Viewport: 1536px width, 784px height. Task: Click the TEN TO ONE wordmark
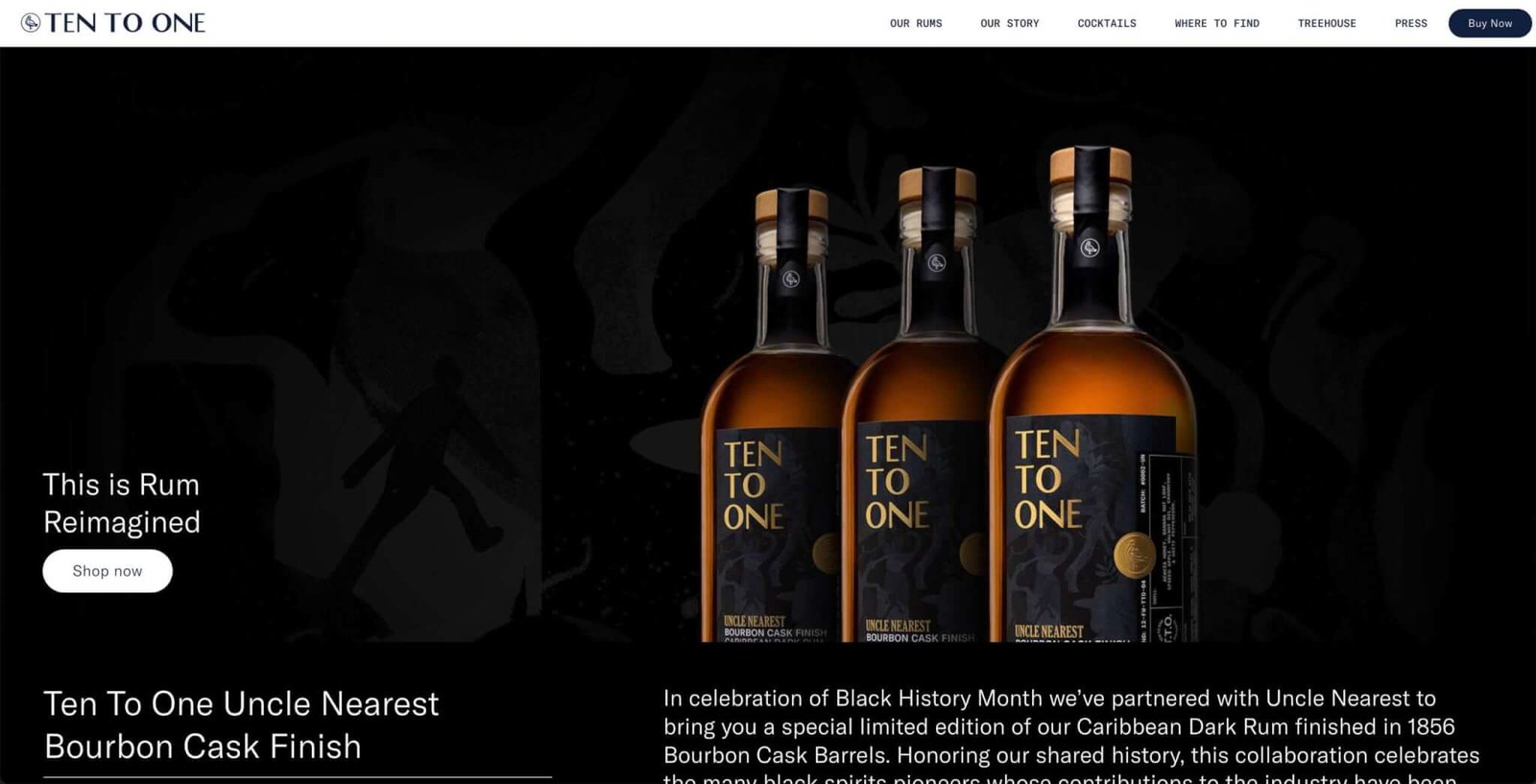(x=126, y=23)
